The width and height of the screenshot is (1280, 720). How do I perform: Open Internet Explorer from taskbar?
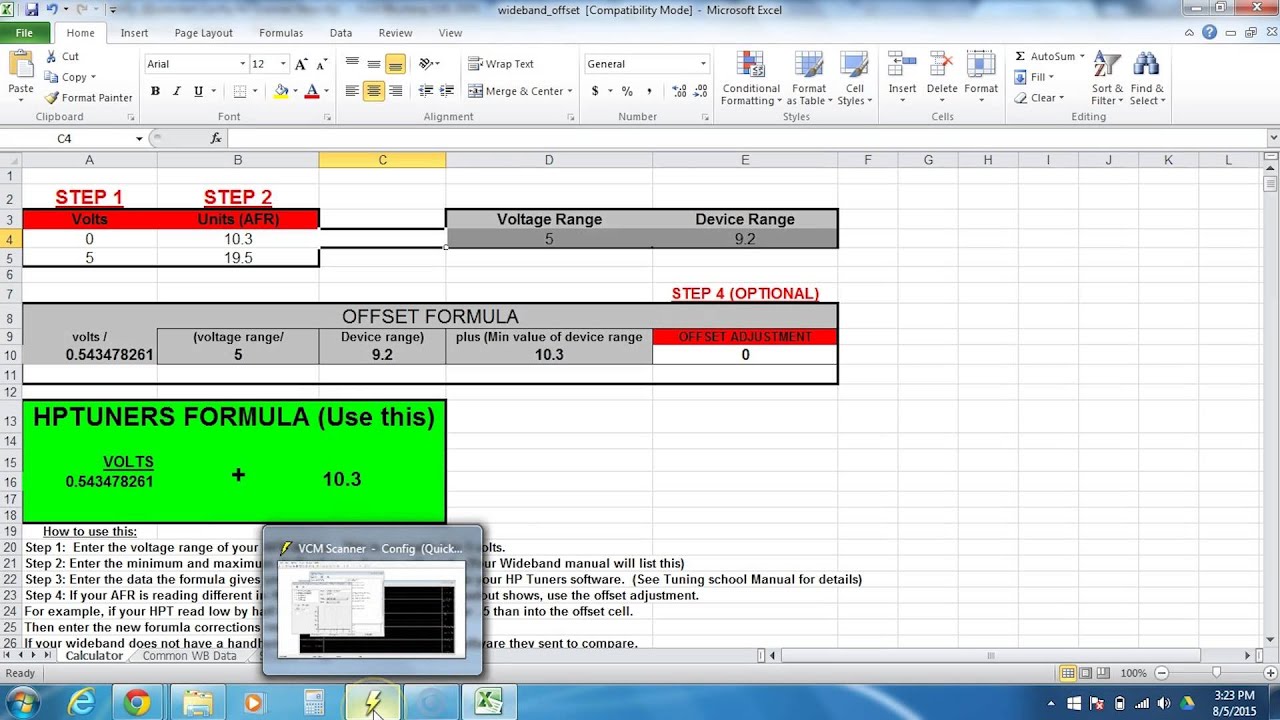pyautogui.click(x=81, y=703)
